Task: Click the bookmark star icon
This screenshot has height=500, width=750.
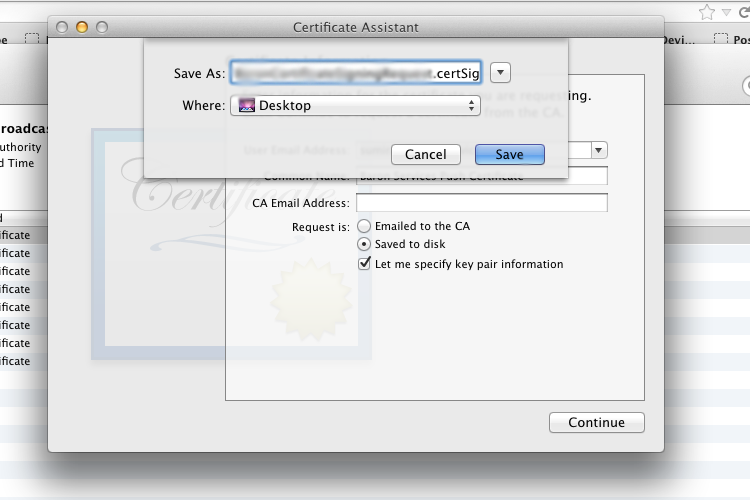Action: pos(707,12)
